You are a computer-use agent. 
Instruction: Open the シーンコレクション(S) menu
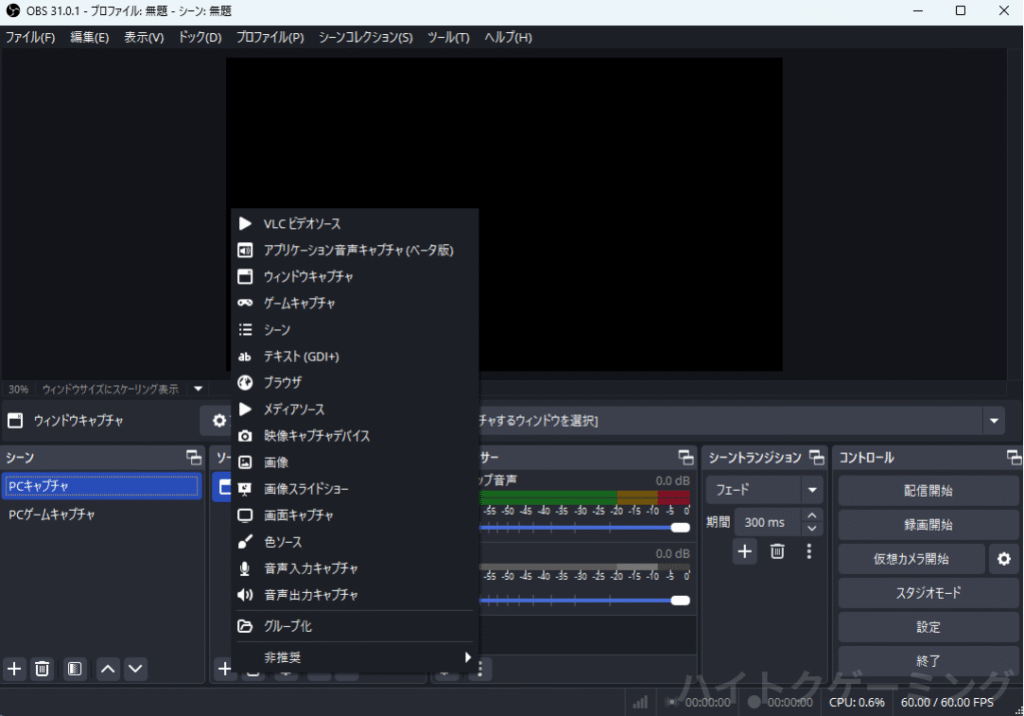[366, 37]
